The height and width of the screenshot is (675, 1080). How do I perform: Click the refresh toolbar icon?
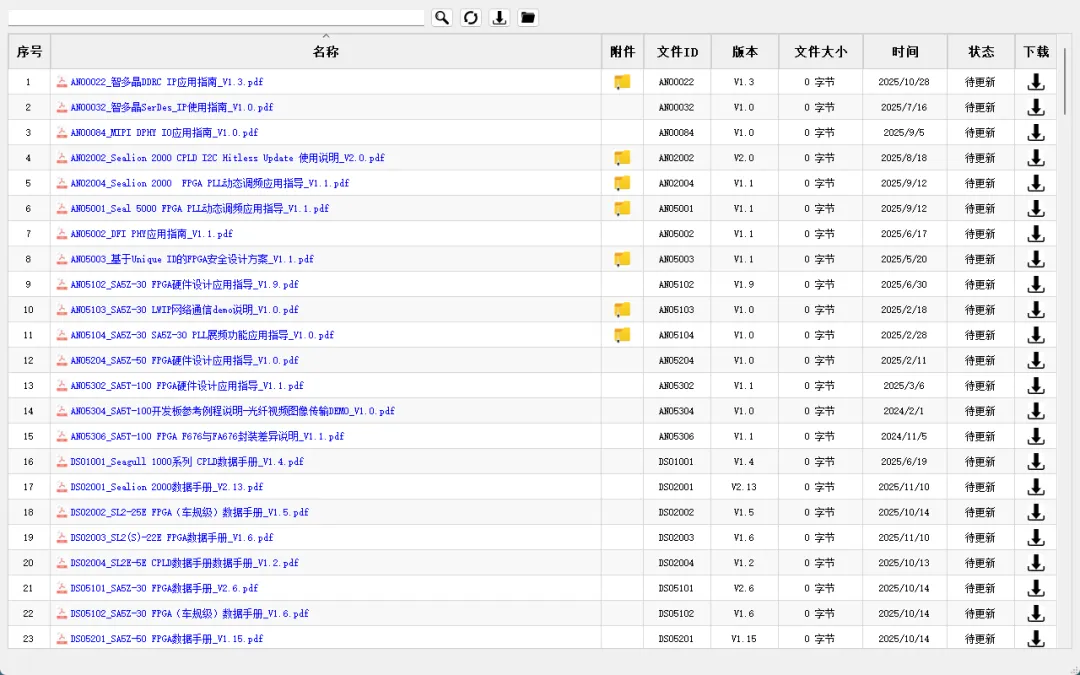click(470, 18)
